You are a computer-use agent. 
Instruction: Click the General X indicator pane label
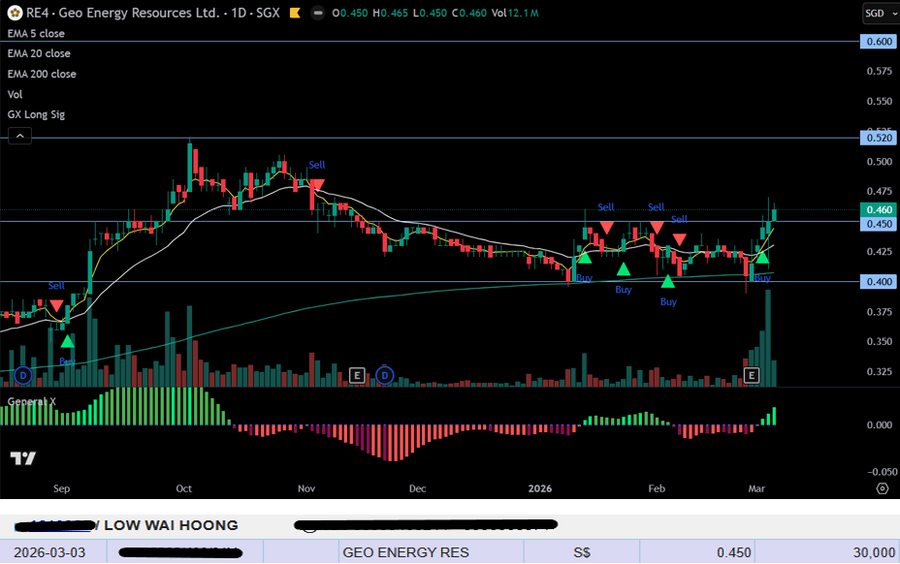click(32, 401)
